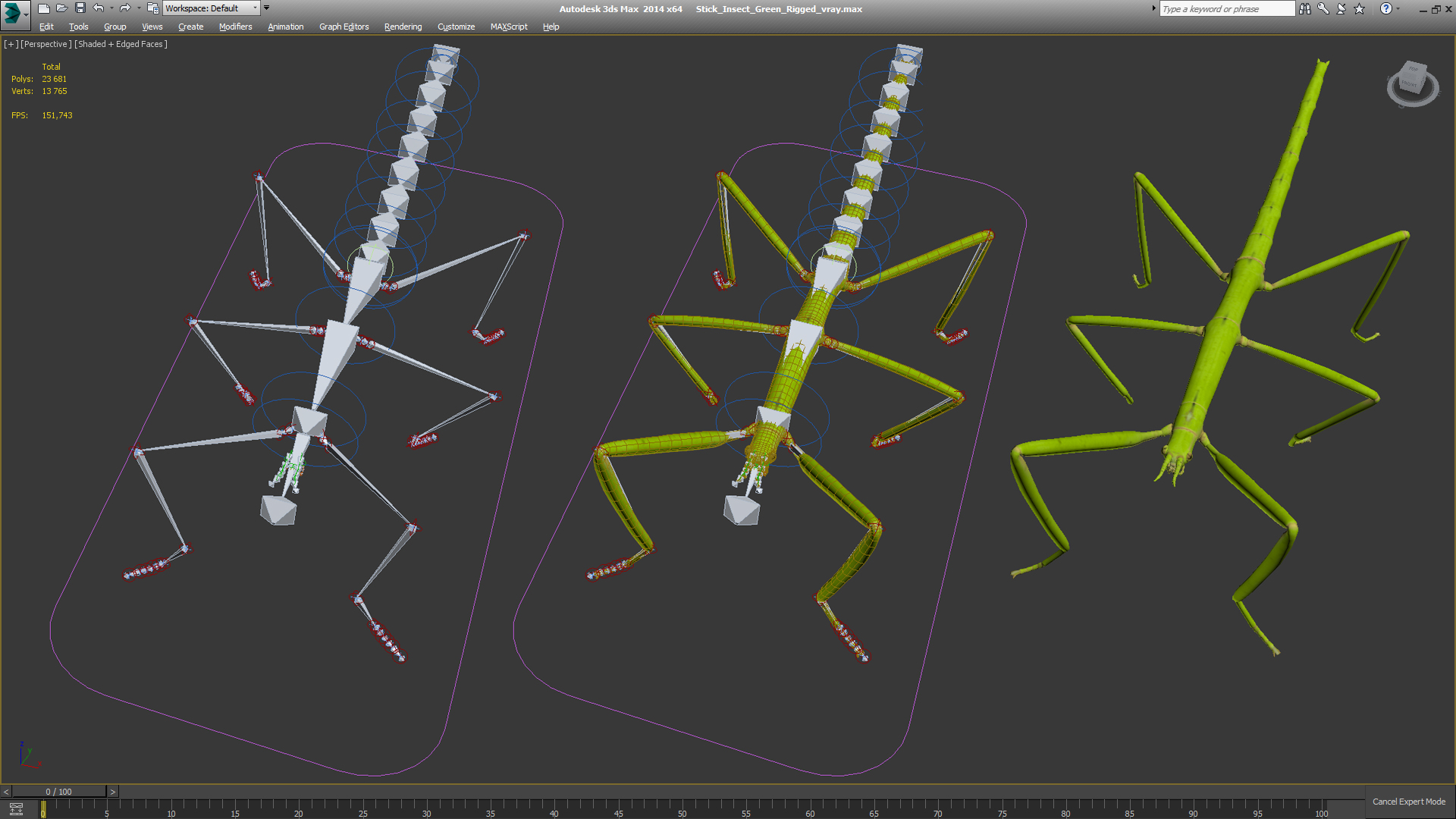This screenshot has width=1456, height=819.
Task: Open the Views menu
Action: pos(152,27)
